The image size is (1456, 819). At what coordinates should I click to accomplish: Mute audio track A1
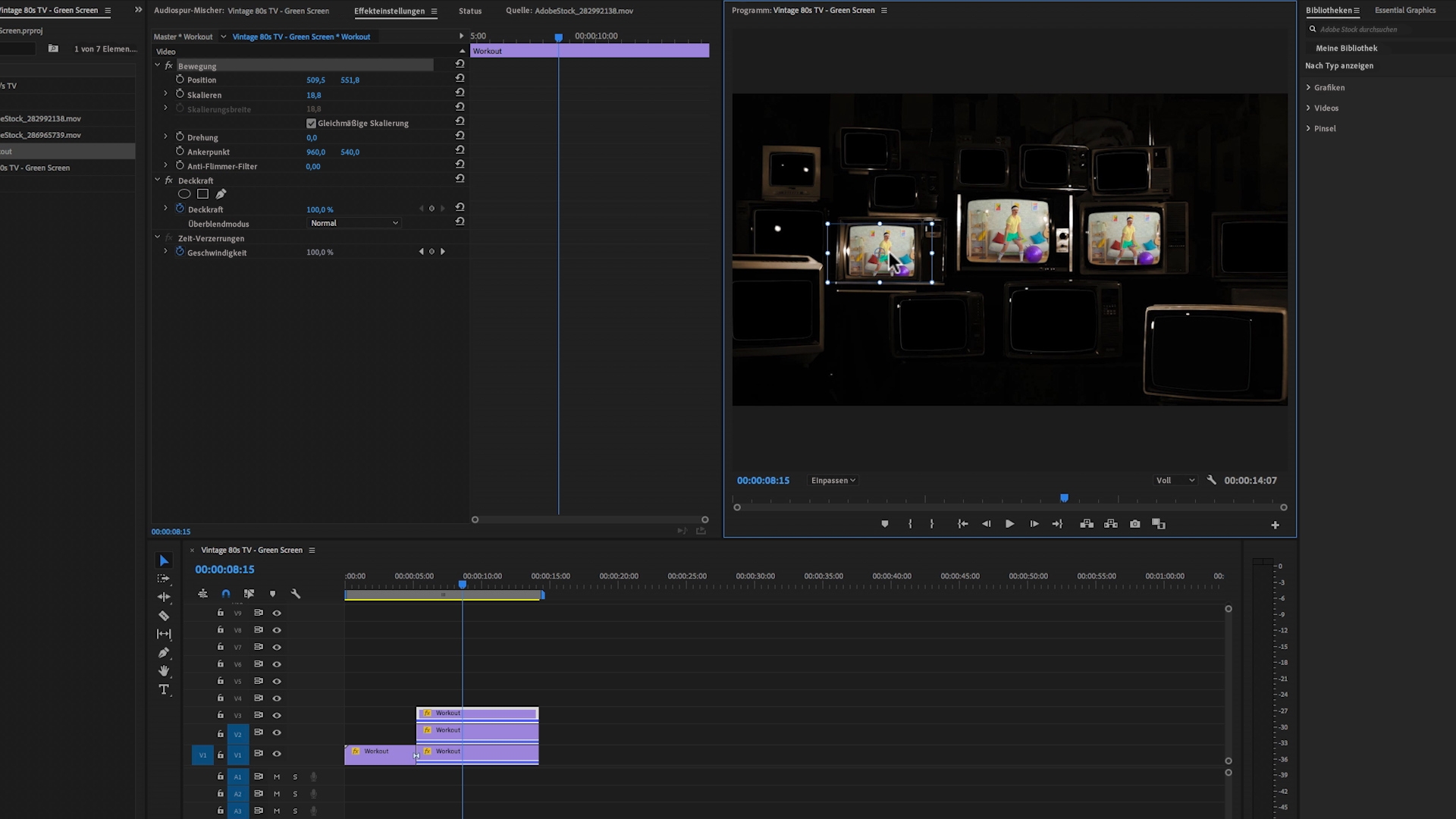pyautogui.click(x=277, y=777)
